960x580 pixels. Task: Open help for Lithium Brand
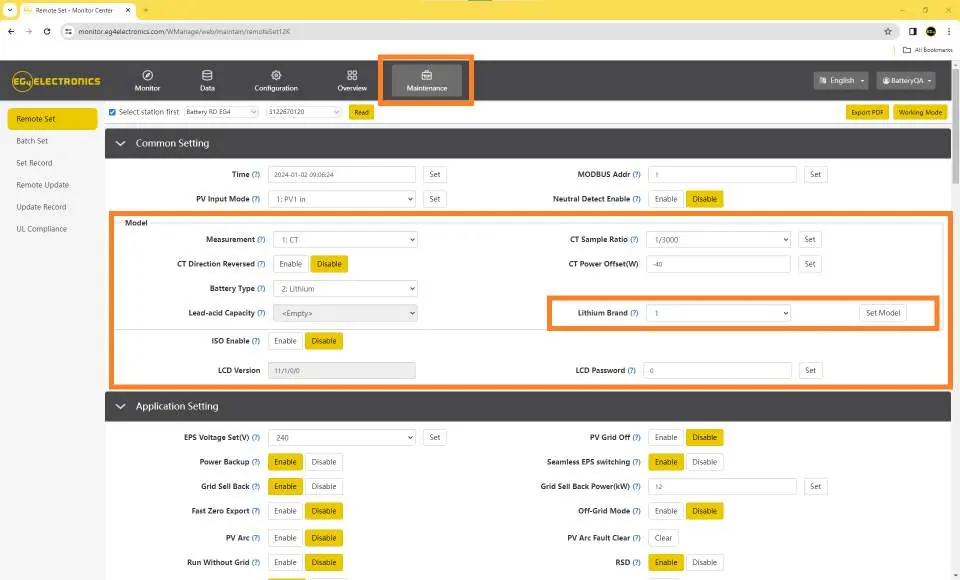634,313
